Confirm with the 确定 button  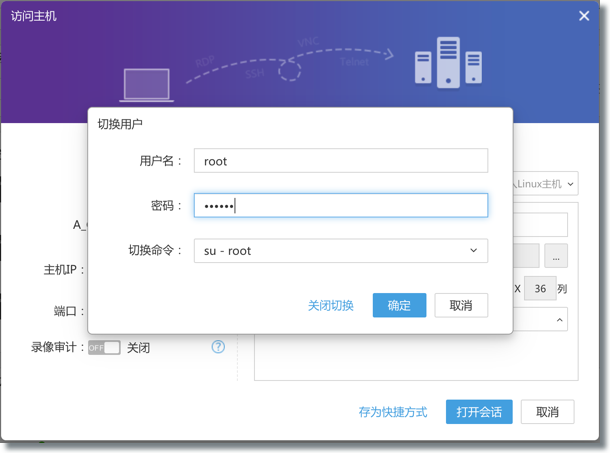[399, 305]
